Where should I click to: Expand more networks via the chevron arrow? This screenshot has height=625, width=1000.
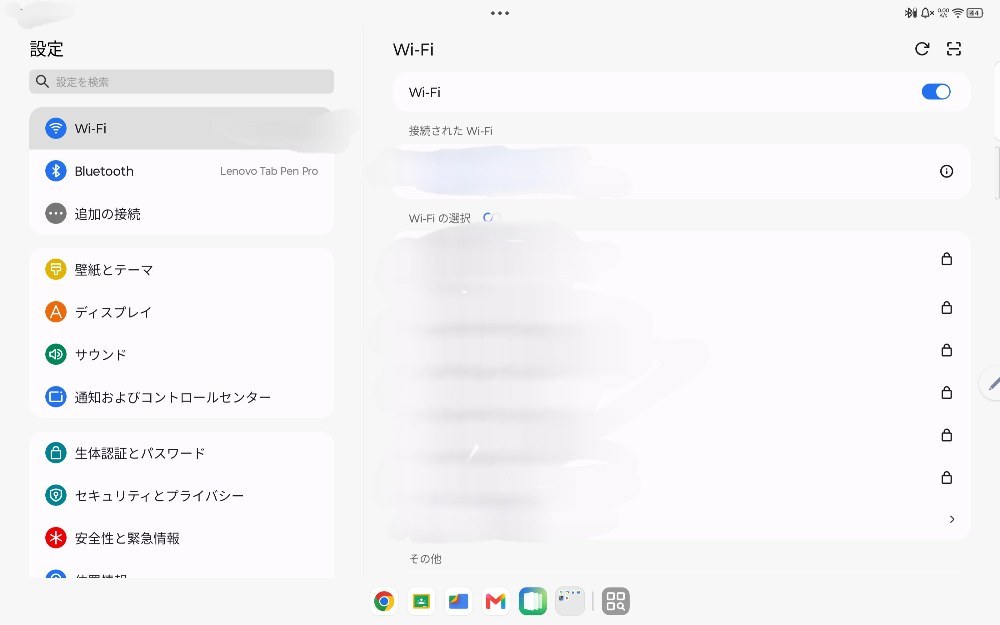click(952, 519)
